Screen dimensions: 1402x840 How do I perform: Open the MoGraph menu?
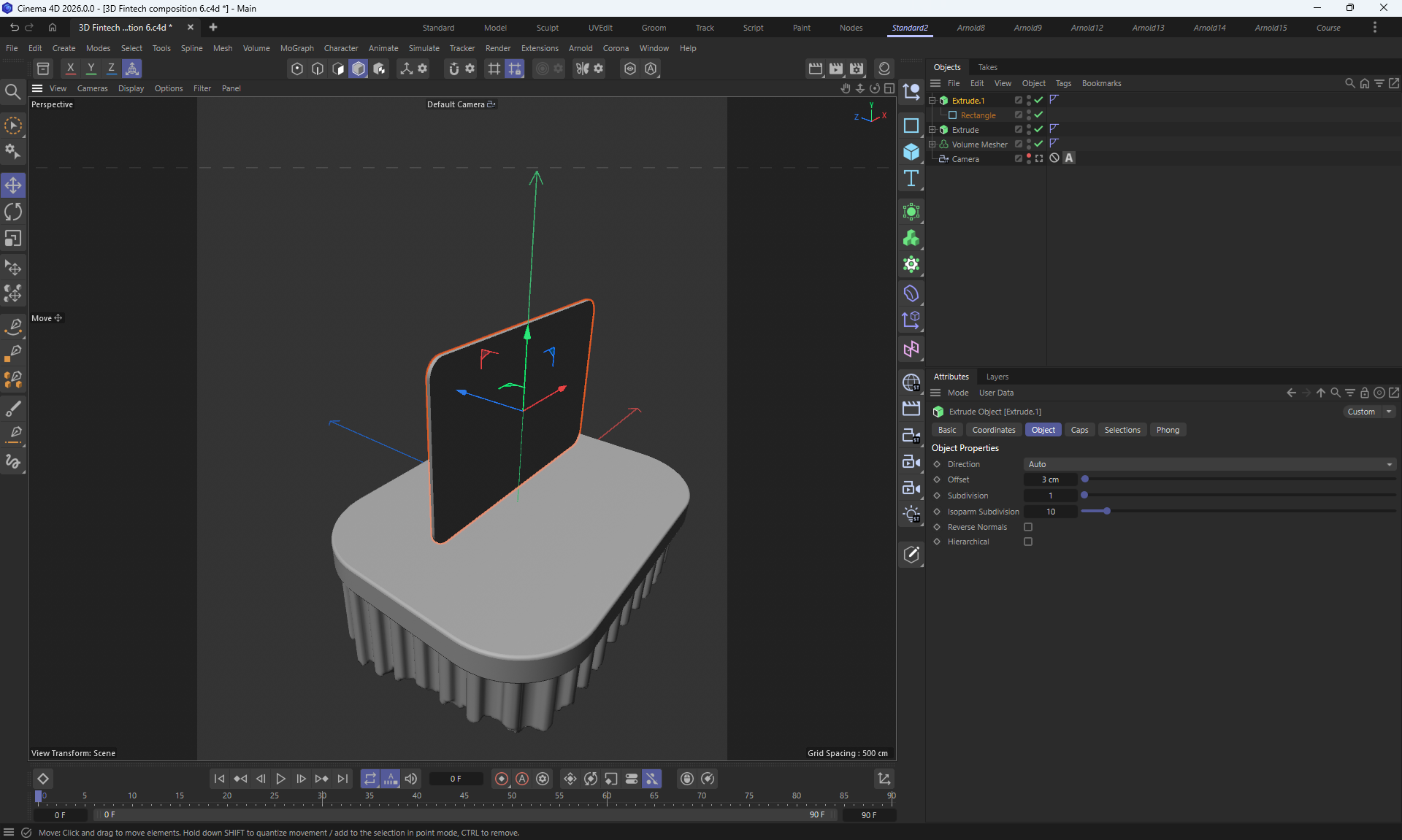point(296,48)
